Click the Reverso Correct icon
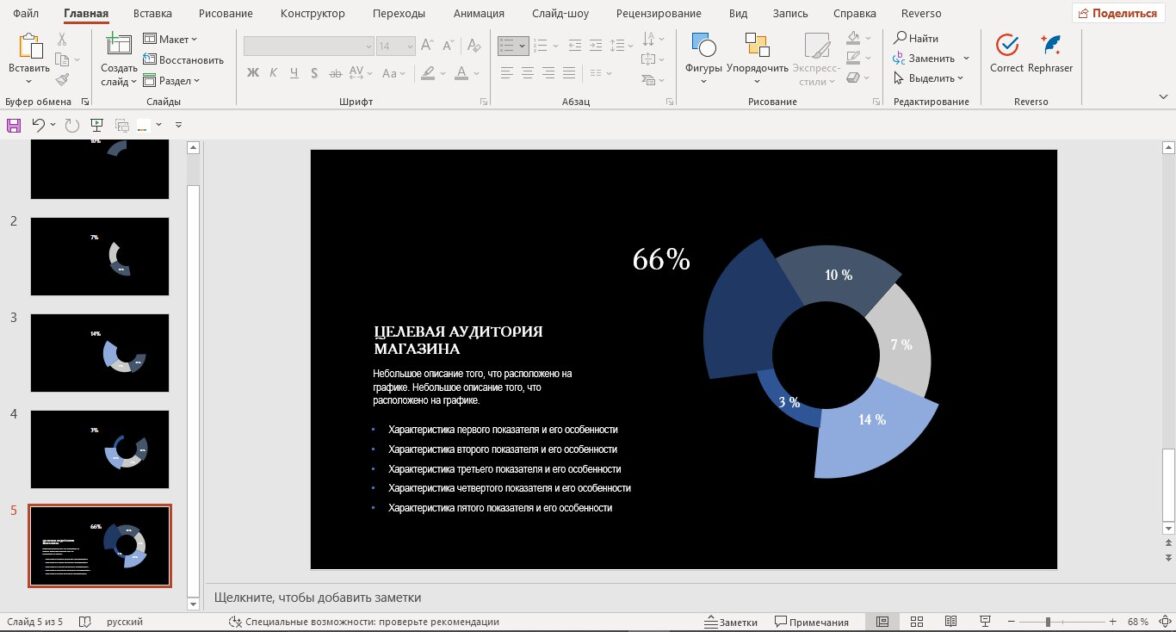This screenshot has width=1176, height=632. click(x=1006, y=56)
